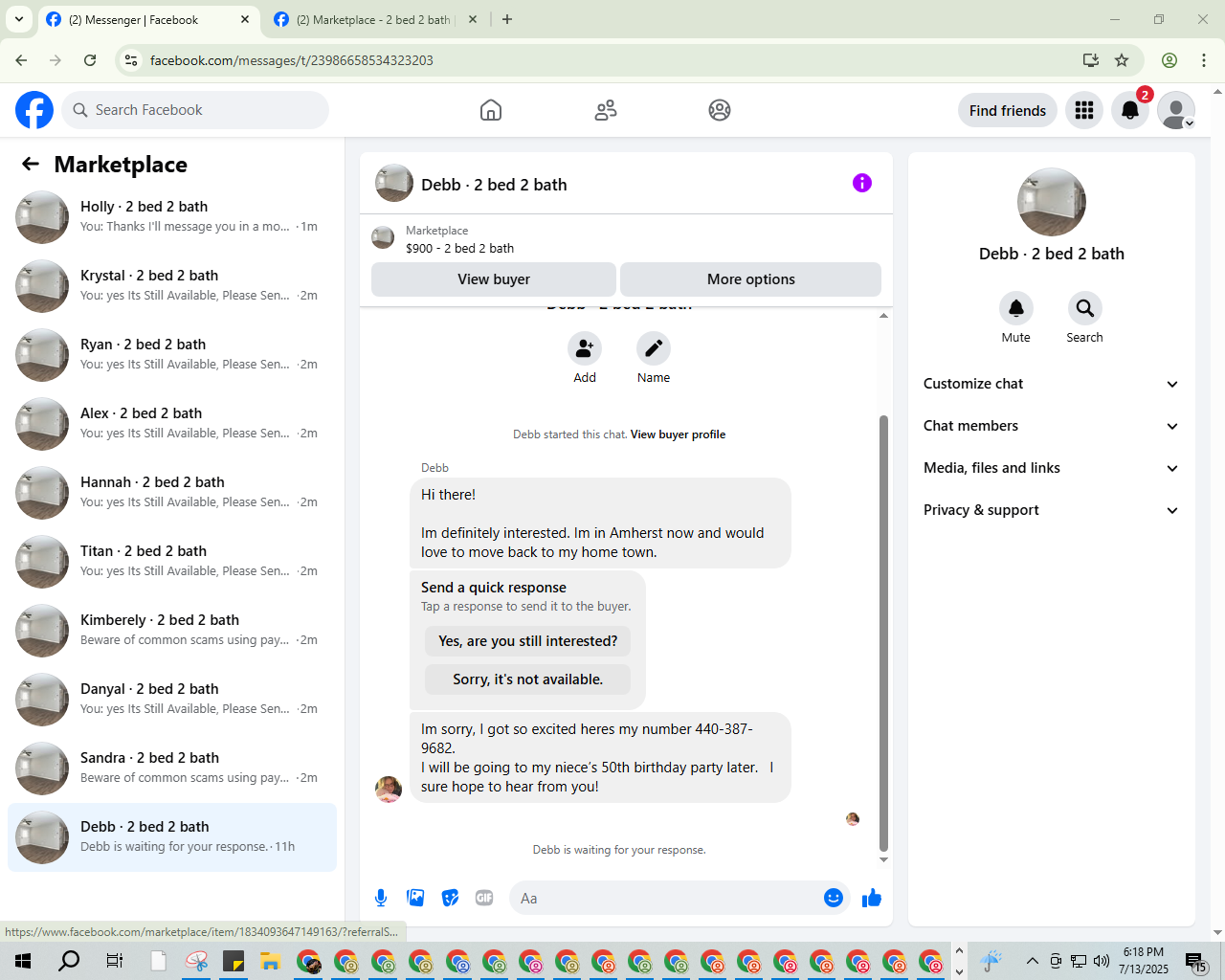Close the Marketplace browser tab

coord(473,19)
